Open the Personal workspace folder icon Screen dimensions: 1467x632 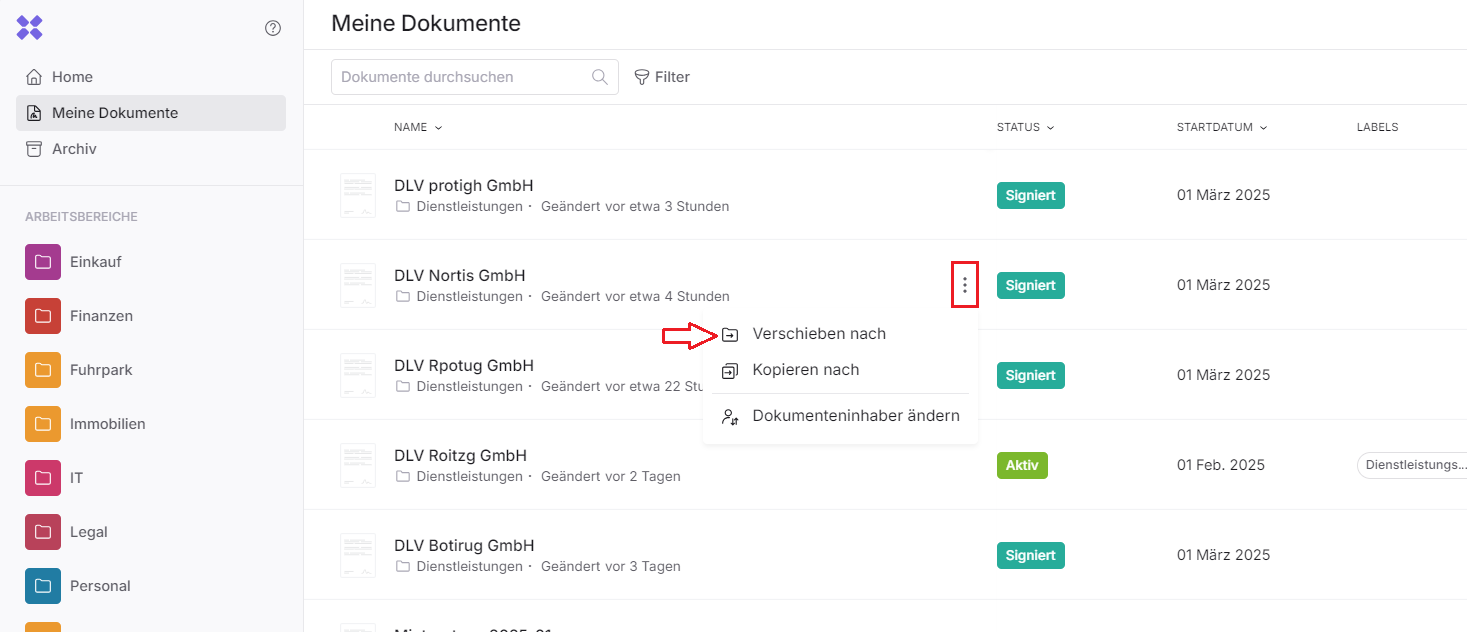pyautogui.click(x=43, y=586)
